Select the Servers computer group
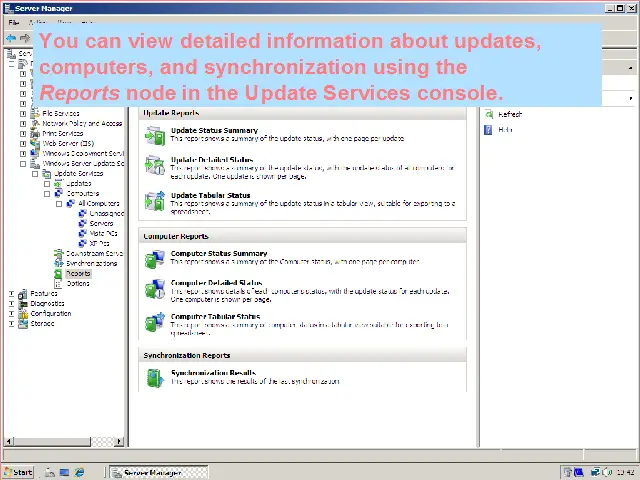 point(101,223)
